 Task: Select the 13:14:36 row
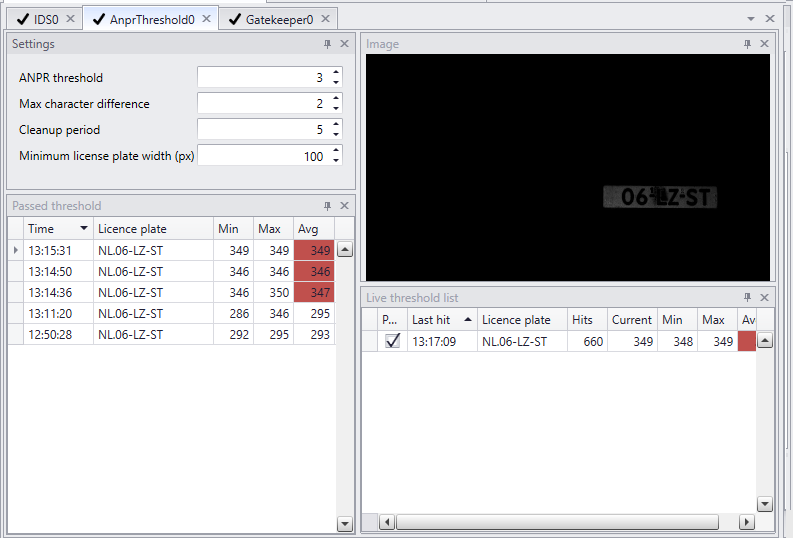(171, 292)
